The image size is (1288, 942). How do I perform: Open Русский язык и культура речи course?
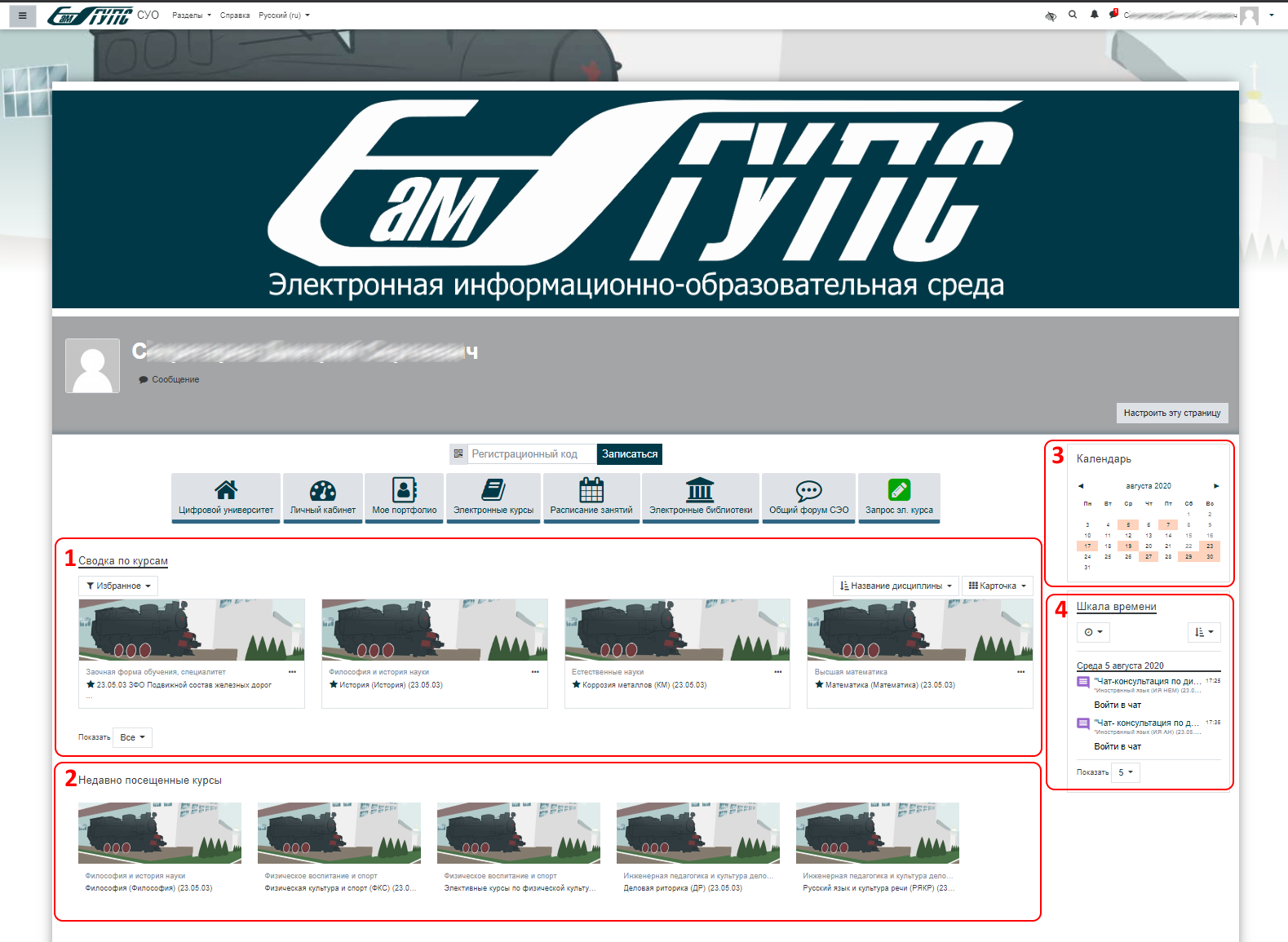point(879,889)
